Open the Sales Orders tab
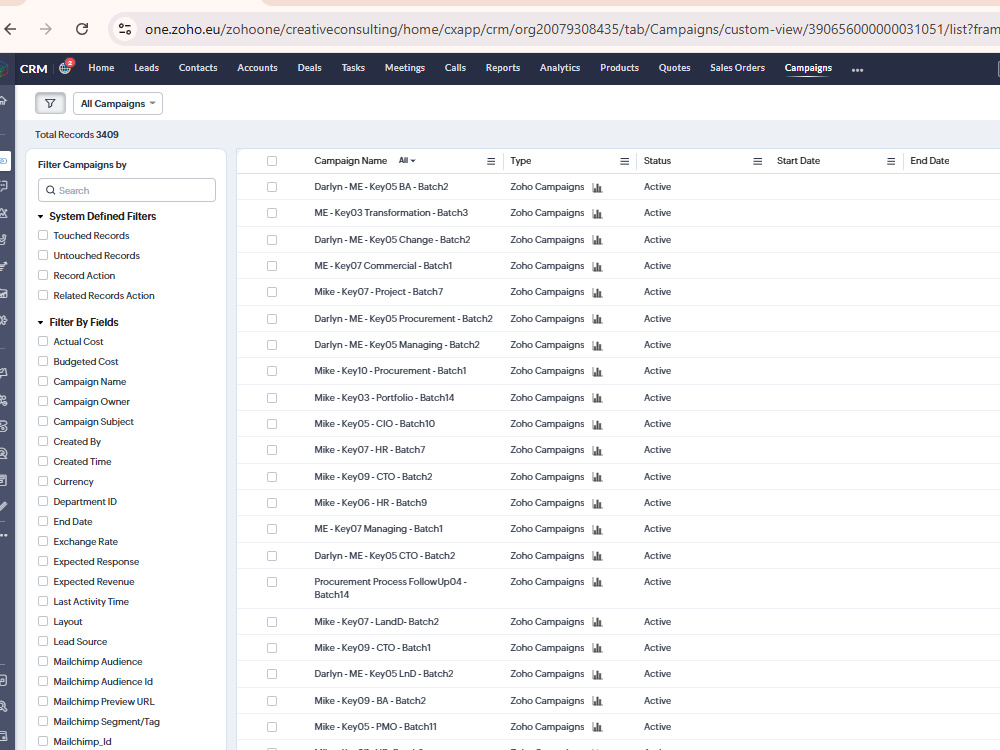The width and height of the screenshot is (1000, 750). tap(737, 68)
